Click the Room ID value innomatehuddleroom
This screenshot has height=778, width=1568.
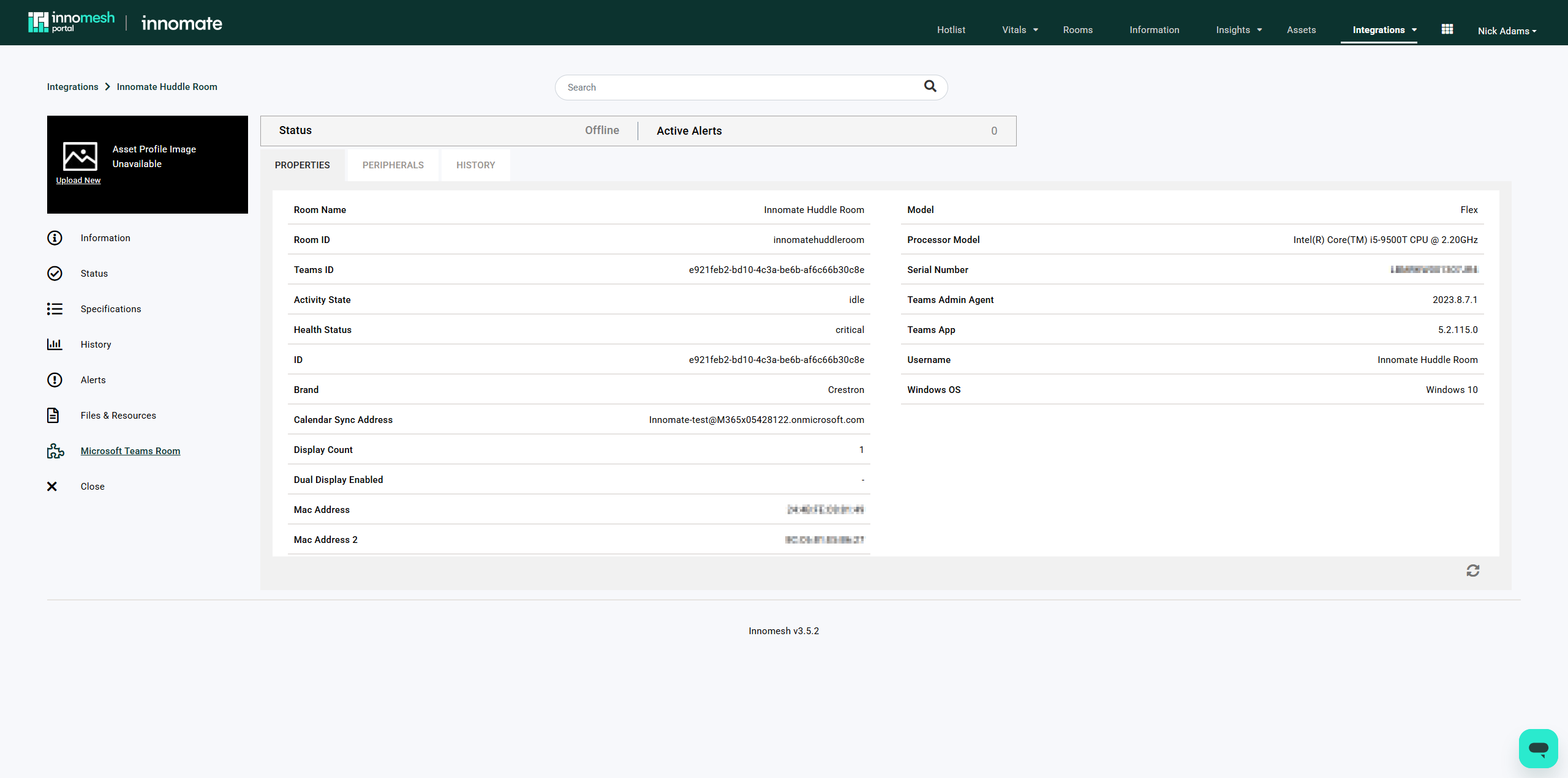coord(818,240)
